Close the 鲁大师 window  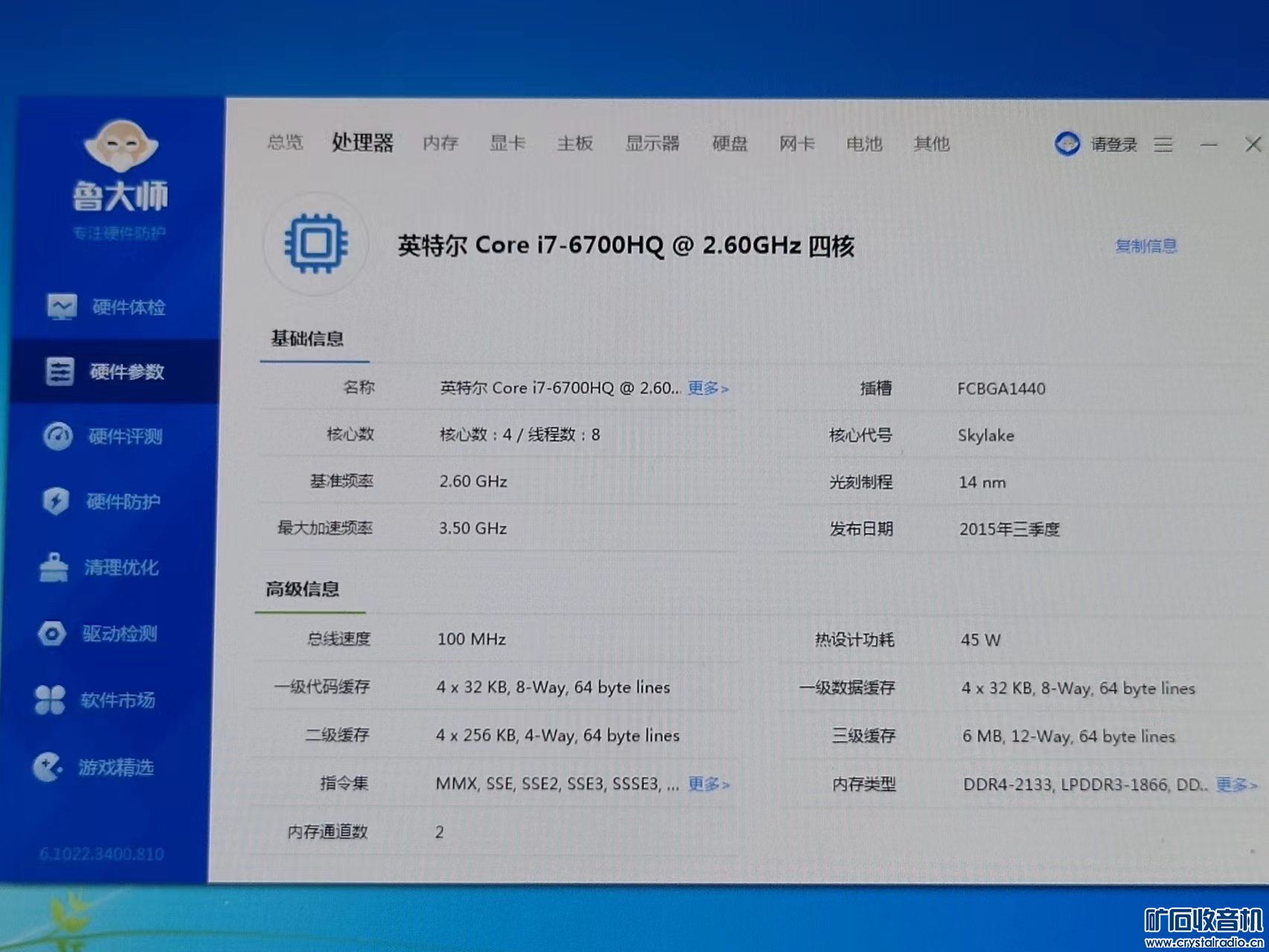click(1253, 144)
